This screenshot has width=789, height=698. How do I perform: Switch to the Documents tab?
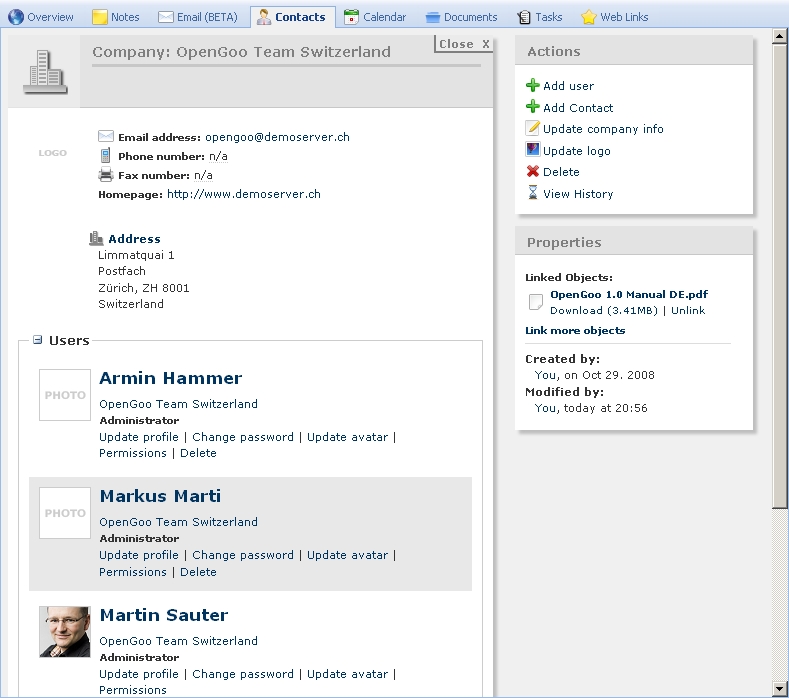click(x=461, y=17)
